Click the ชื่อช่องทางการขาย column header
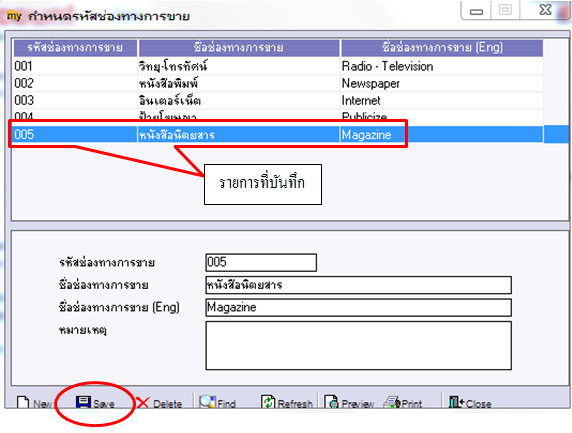The height and width of the screenshot is (433, 572). pos(239,48)
